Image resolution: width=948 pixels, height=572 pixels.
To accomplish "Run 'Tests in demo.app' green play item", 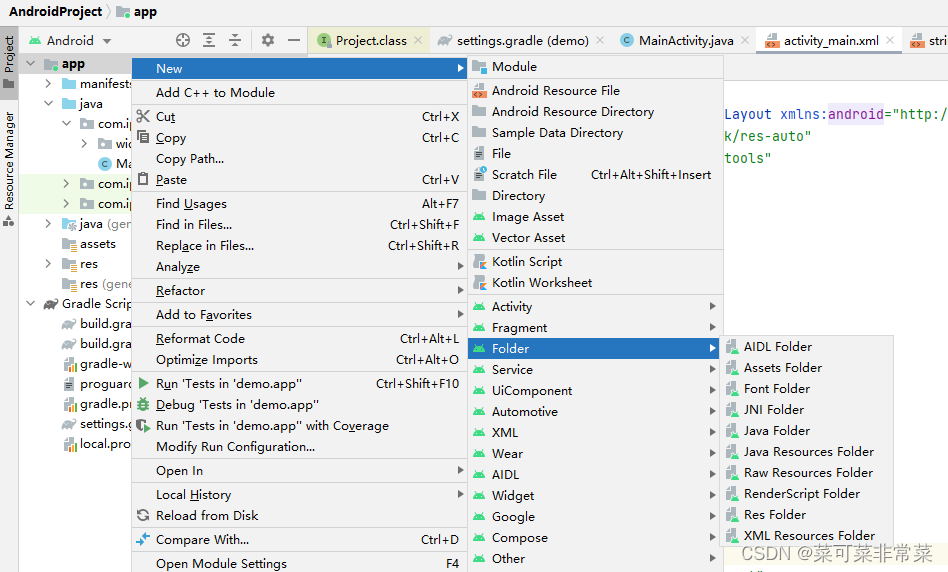I will click(299, 384).
